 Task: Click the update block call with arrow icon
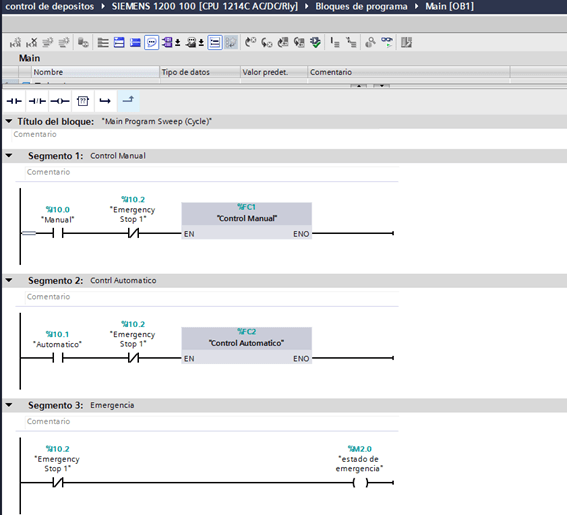299,43
